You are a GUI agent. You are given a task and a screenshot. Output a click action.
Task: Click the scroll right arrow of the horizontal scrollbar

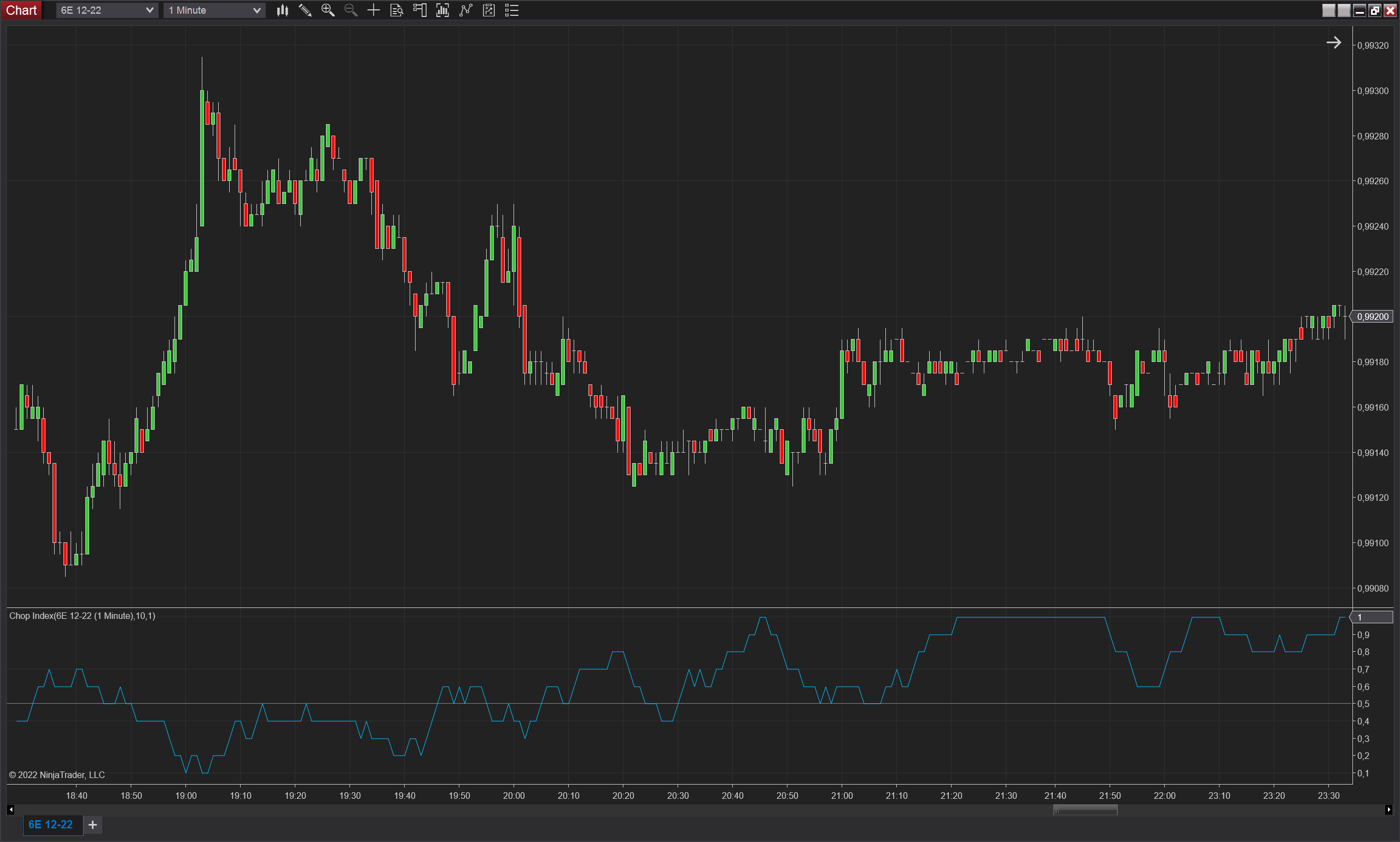tap(1388, 810)
